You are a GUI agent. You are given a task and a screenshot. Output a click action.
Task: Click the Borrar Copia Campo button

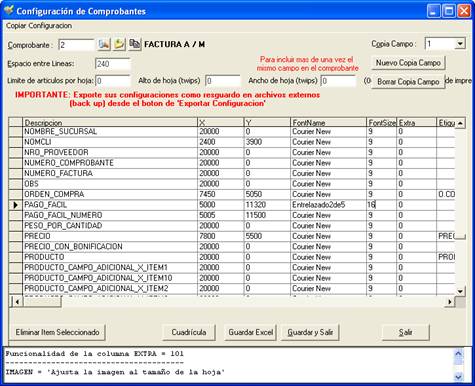408,82
